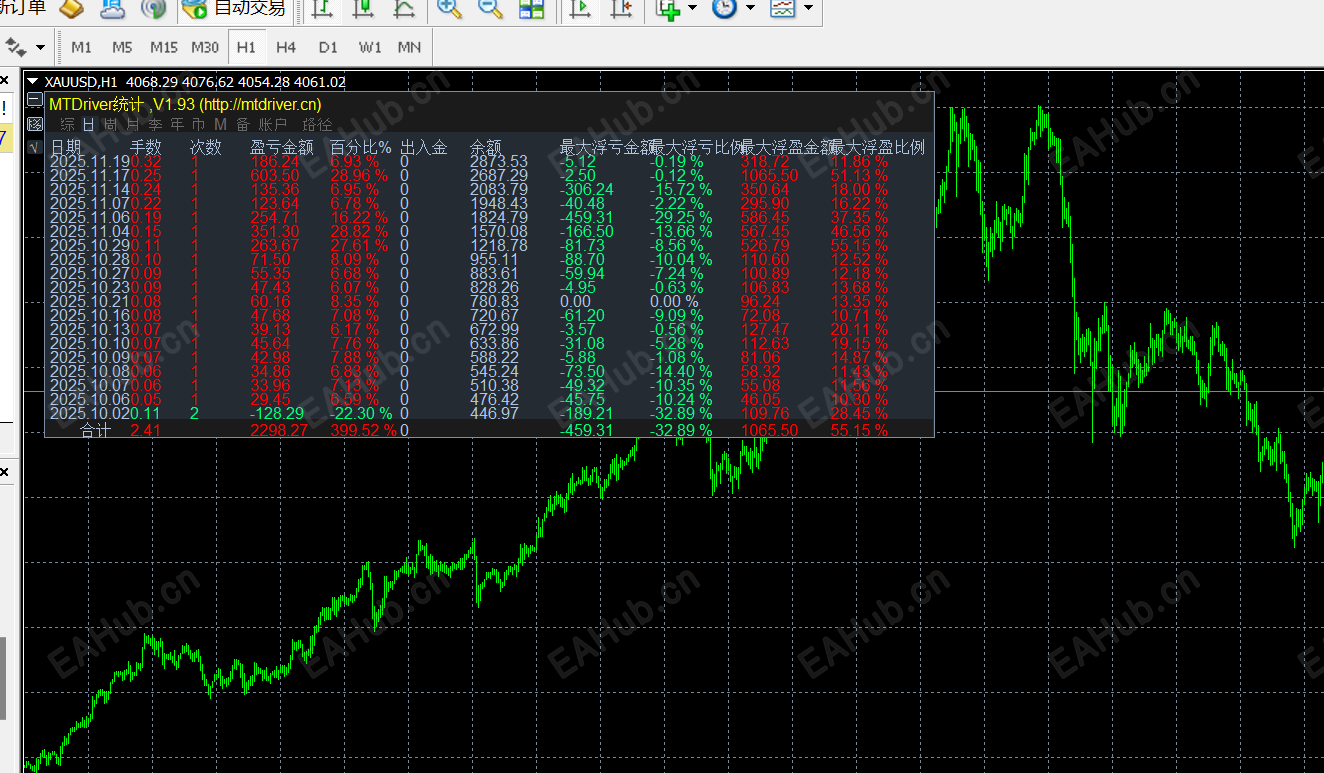Click the balance value 2873.53
1324x773 pixels.
(x=499, y=161)
